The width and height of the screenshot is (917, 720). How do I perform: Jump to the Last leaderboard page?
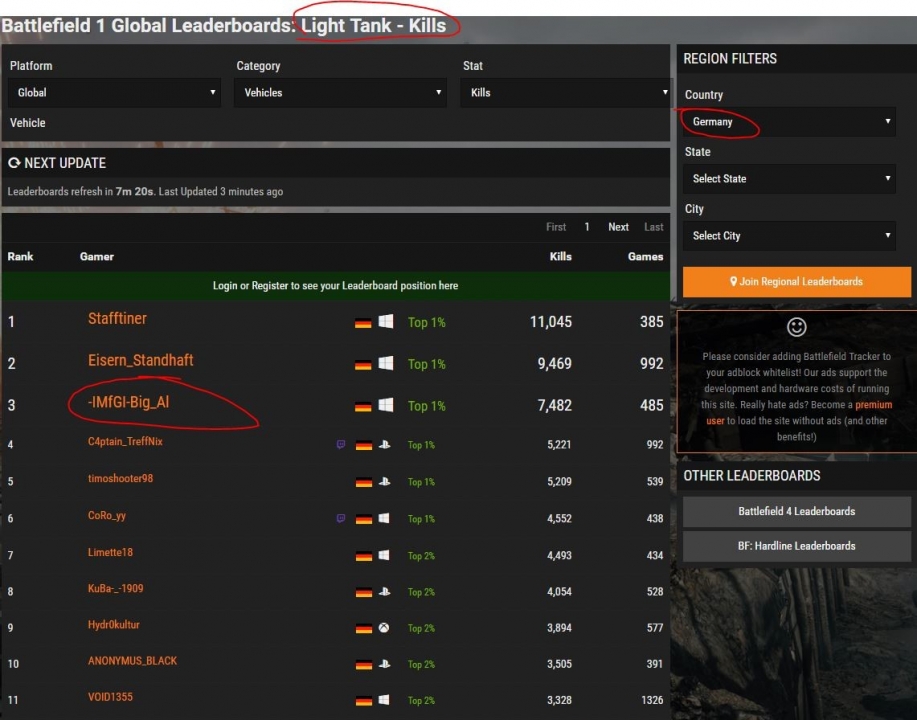(654, 227)
